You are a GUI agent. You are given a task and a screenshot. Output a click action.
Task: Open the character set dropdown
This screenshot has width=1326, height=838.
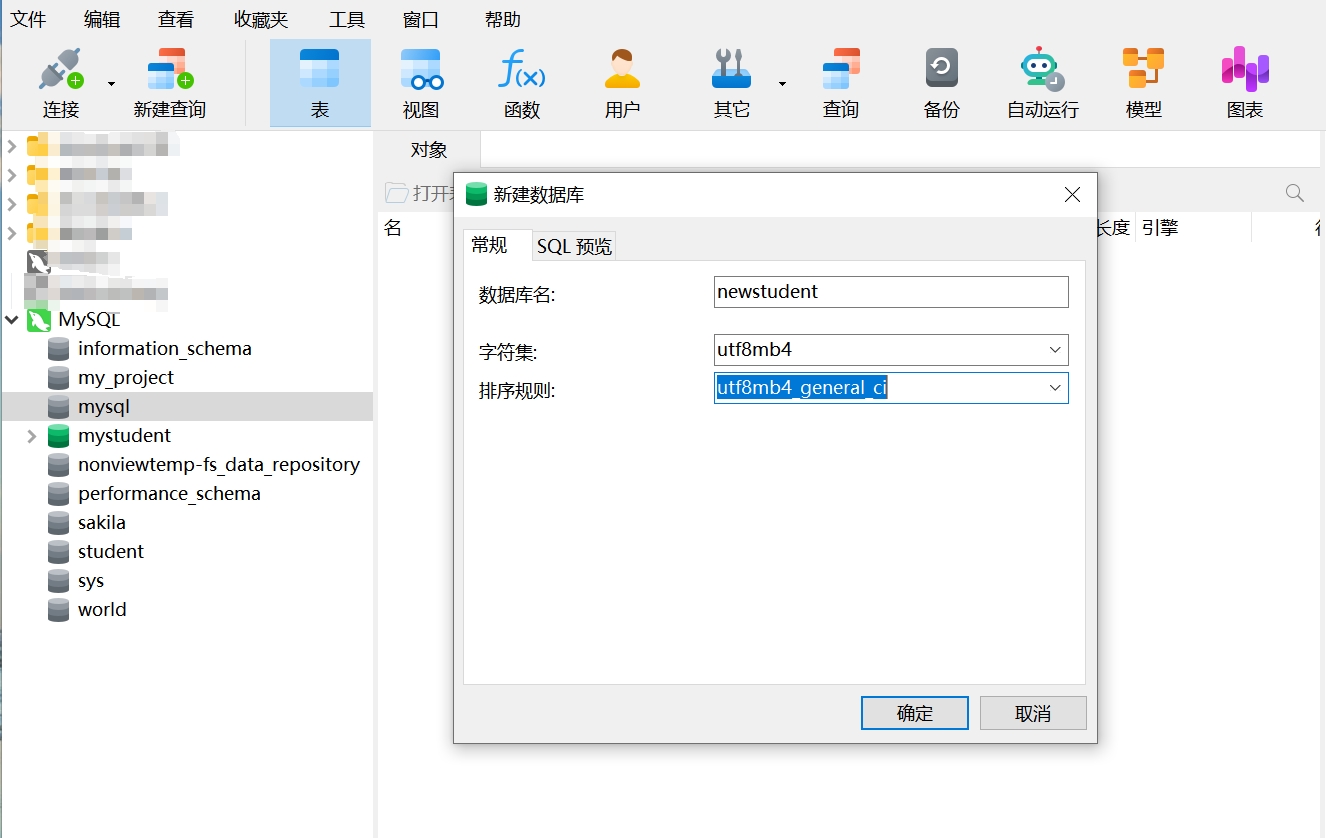point(1055,350)
